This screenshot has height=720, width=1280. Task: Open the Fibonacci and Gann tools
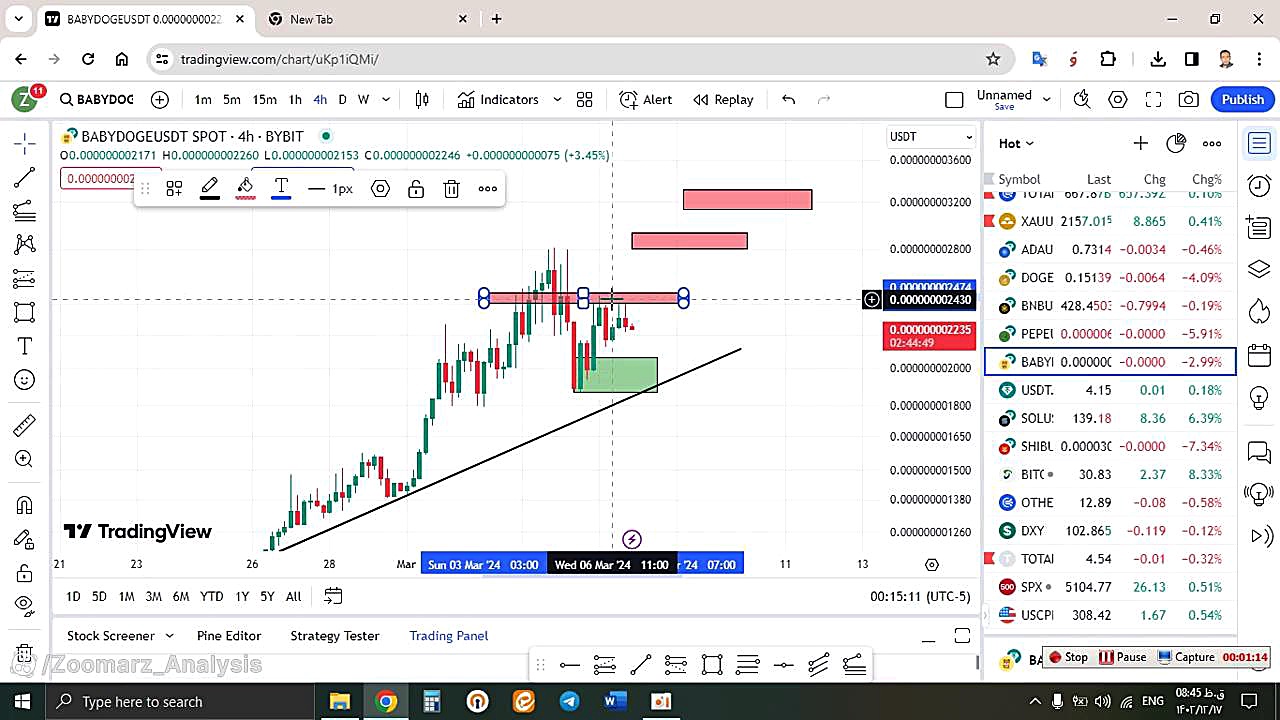pyautogui.click(x=25, y=211)
